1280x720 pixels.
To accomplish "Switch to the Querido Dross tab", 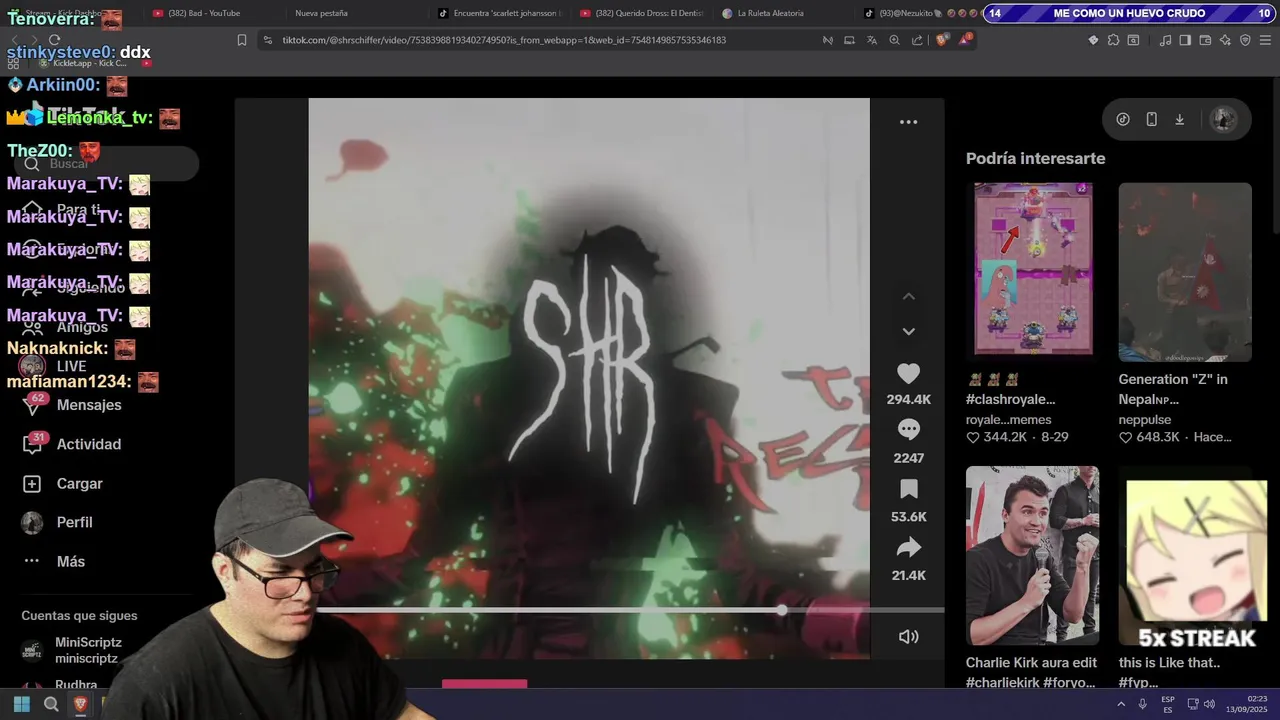I will [x=642, y=13].
